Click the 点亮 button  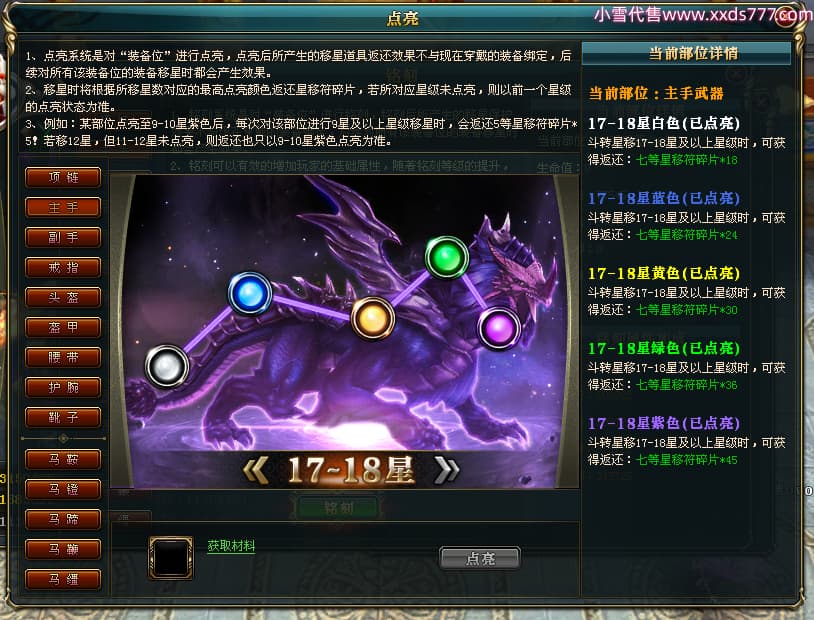pyautogui.click(x=480, y=559)
